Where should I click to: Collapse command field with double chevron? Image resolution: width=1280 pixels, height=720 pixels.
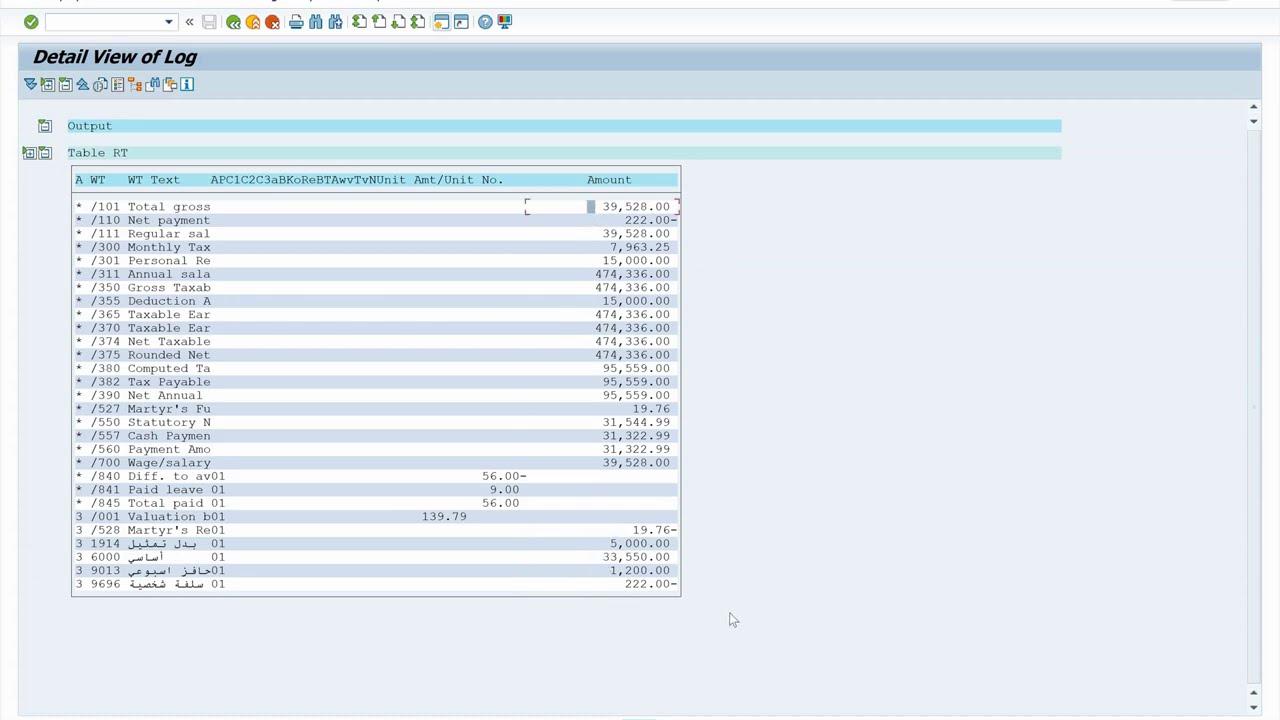189,22
